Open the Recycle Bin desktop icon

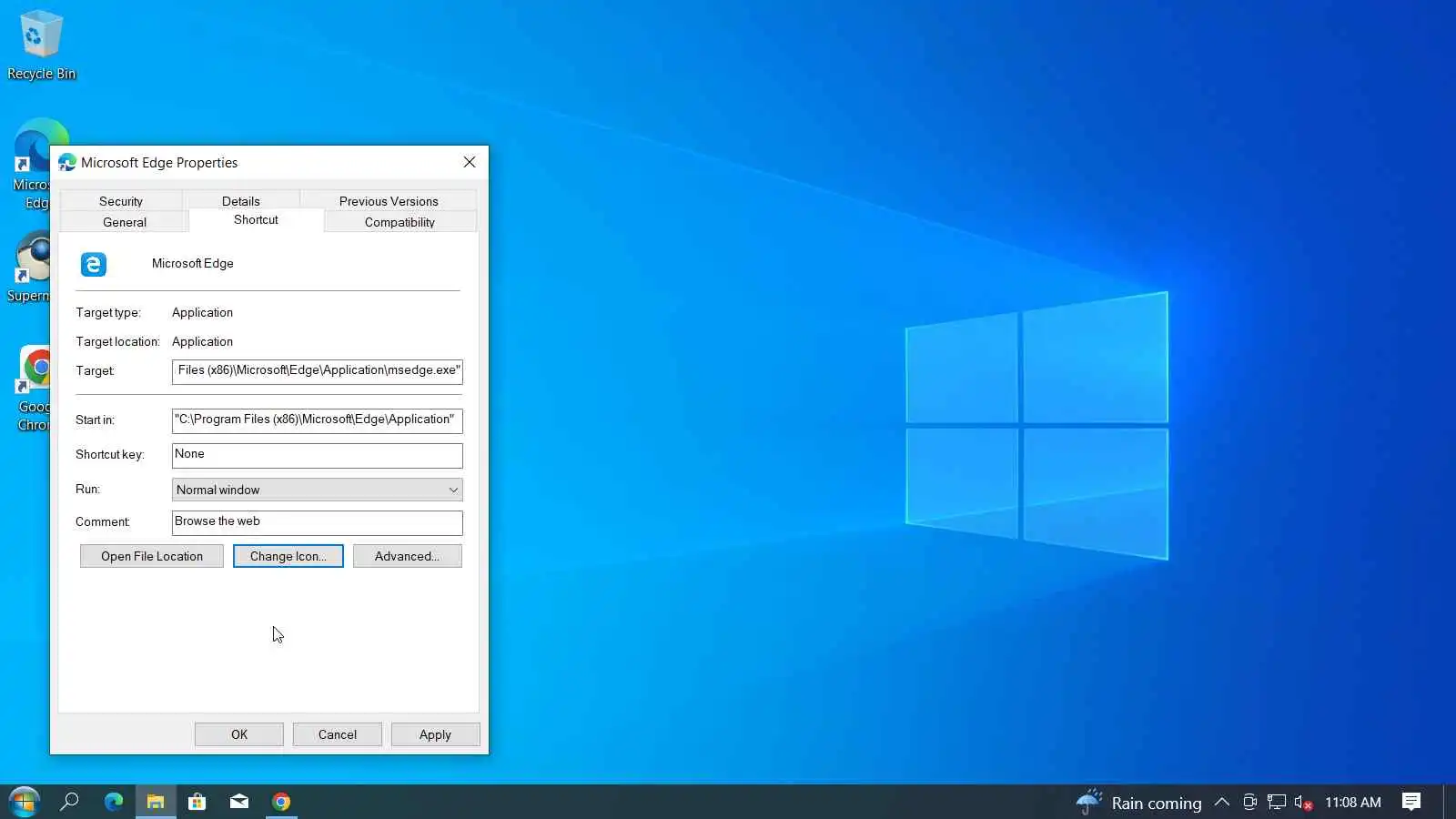coord(41,44)
